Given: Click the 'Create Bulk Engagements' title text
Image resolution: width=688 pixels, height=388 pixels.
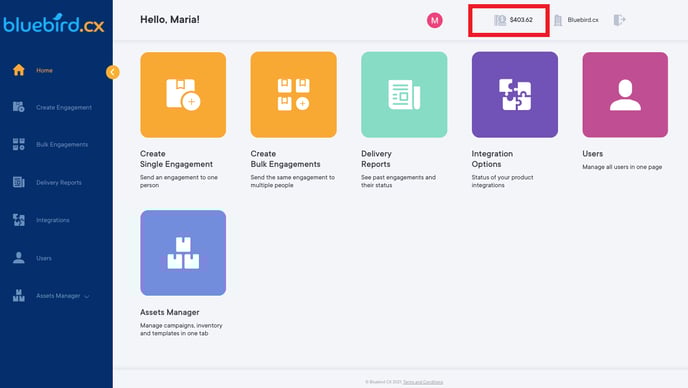Looking at the screenshot, I should pyautogui.click(x=285, y=159).
